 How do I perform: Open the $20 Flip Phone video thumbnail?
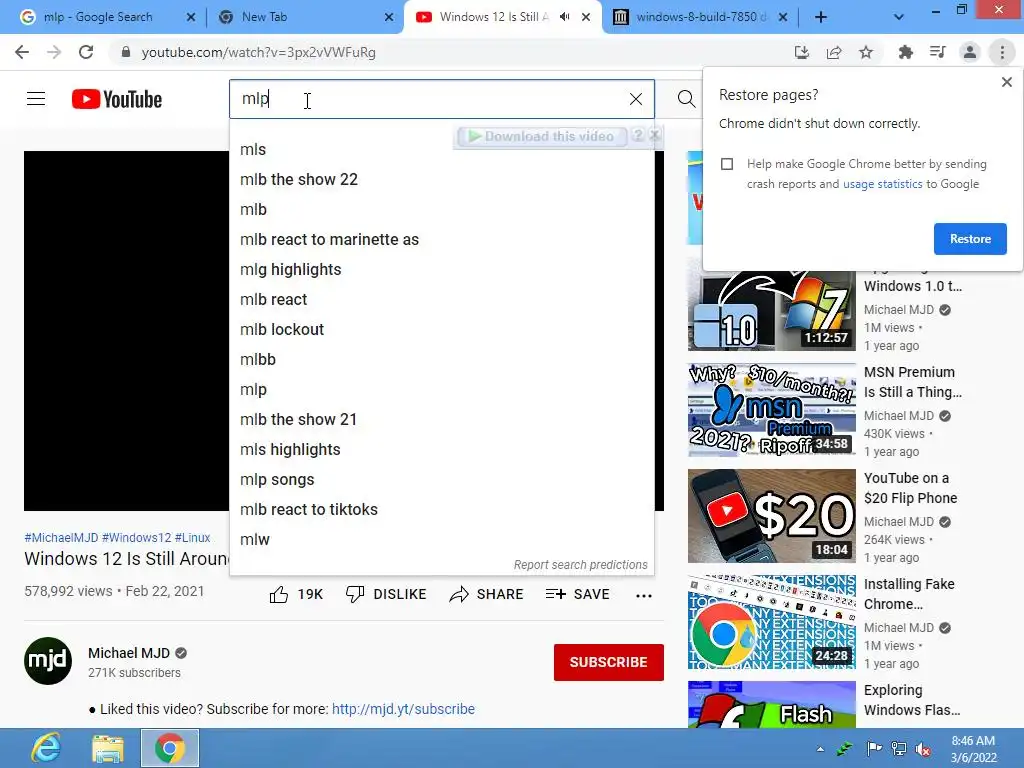(x=771, y=516)
